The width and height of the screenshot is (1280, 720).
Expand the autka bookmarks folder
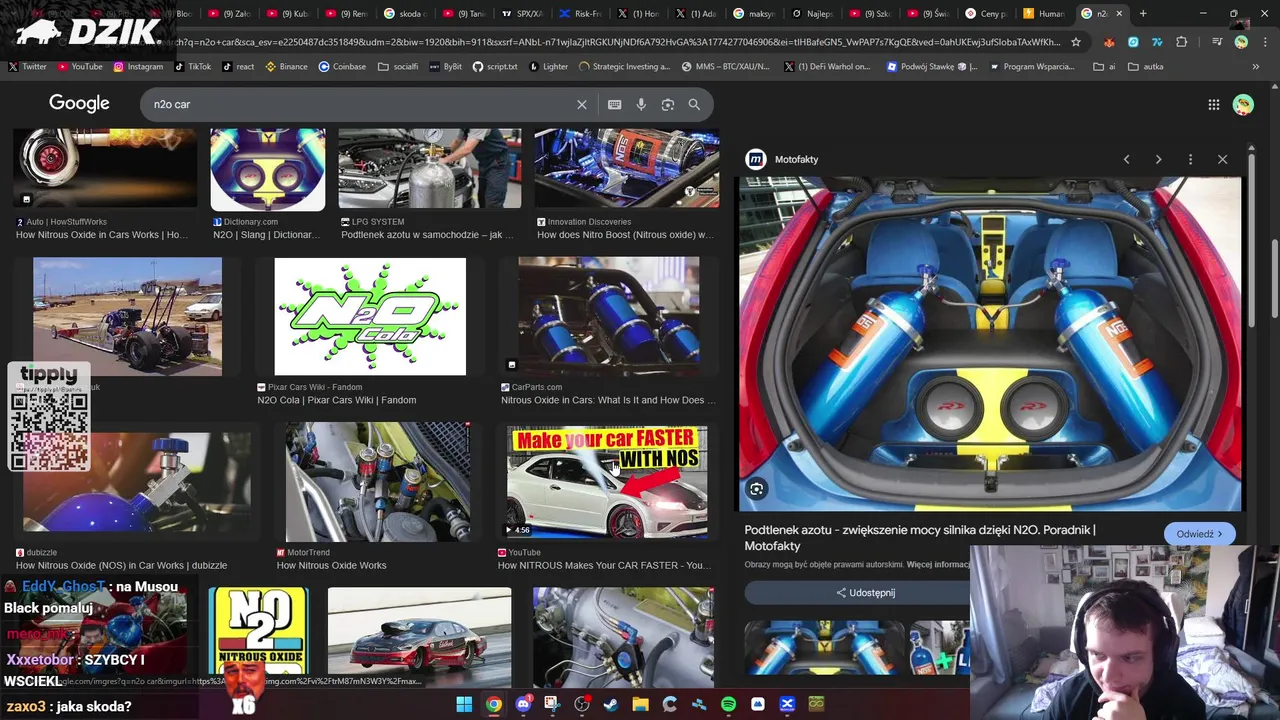pos(1146,67)
